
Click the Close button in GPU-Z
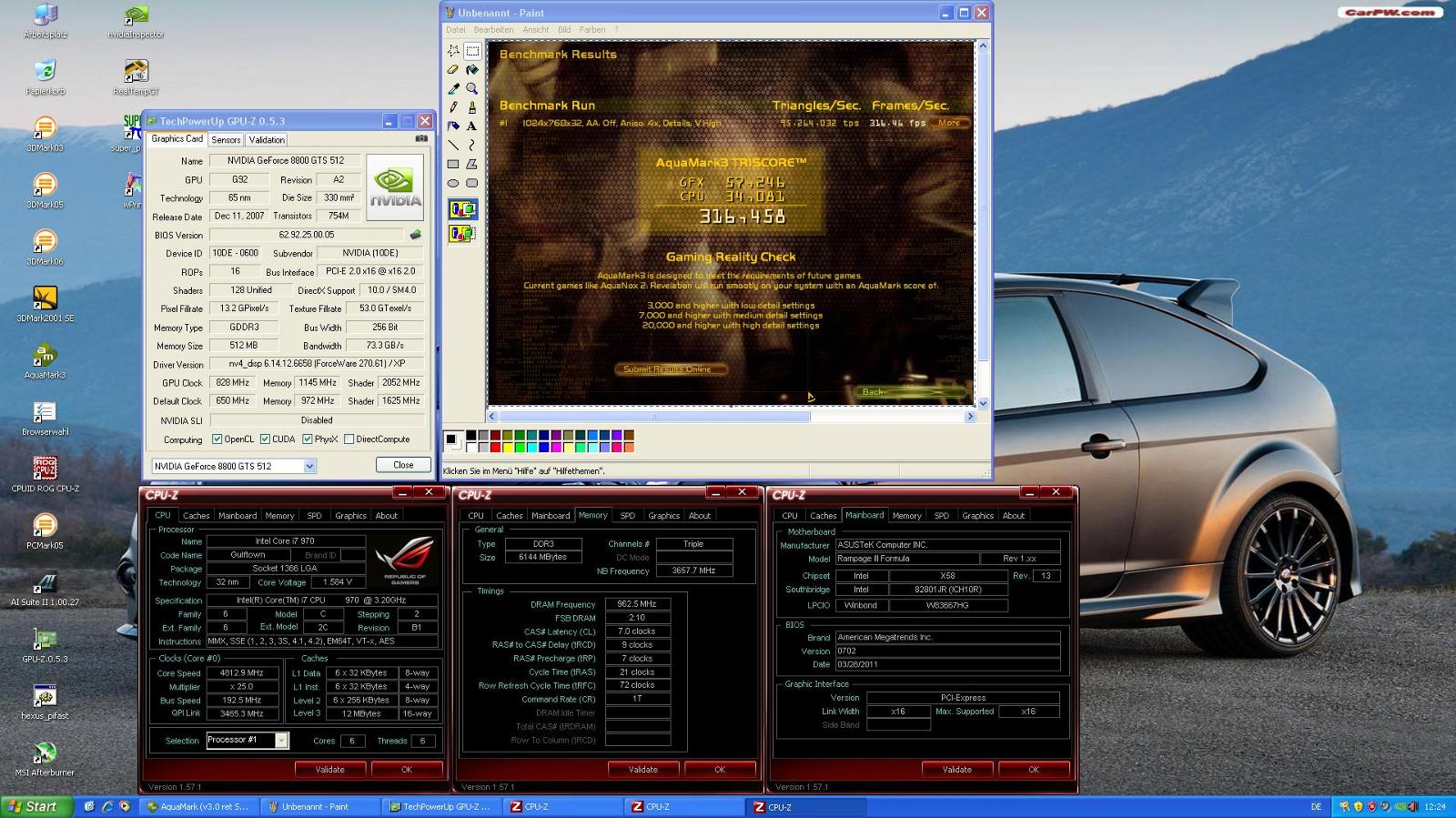(x=403, y=465)
